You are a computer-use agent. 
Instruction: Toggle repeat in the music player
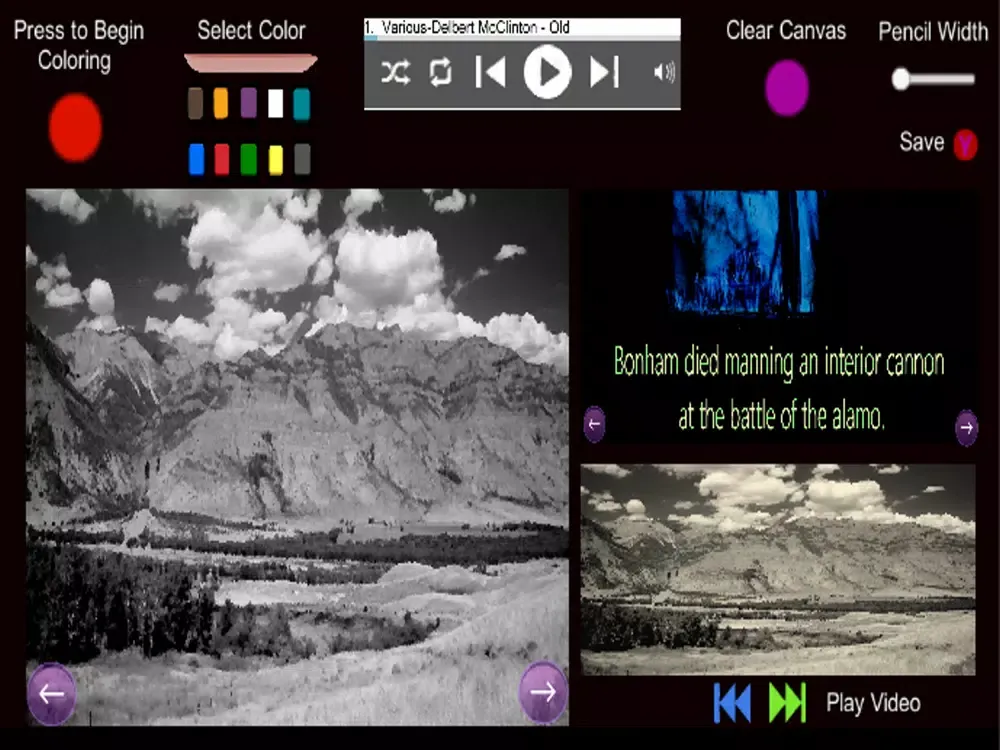pos(441,73)
